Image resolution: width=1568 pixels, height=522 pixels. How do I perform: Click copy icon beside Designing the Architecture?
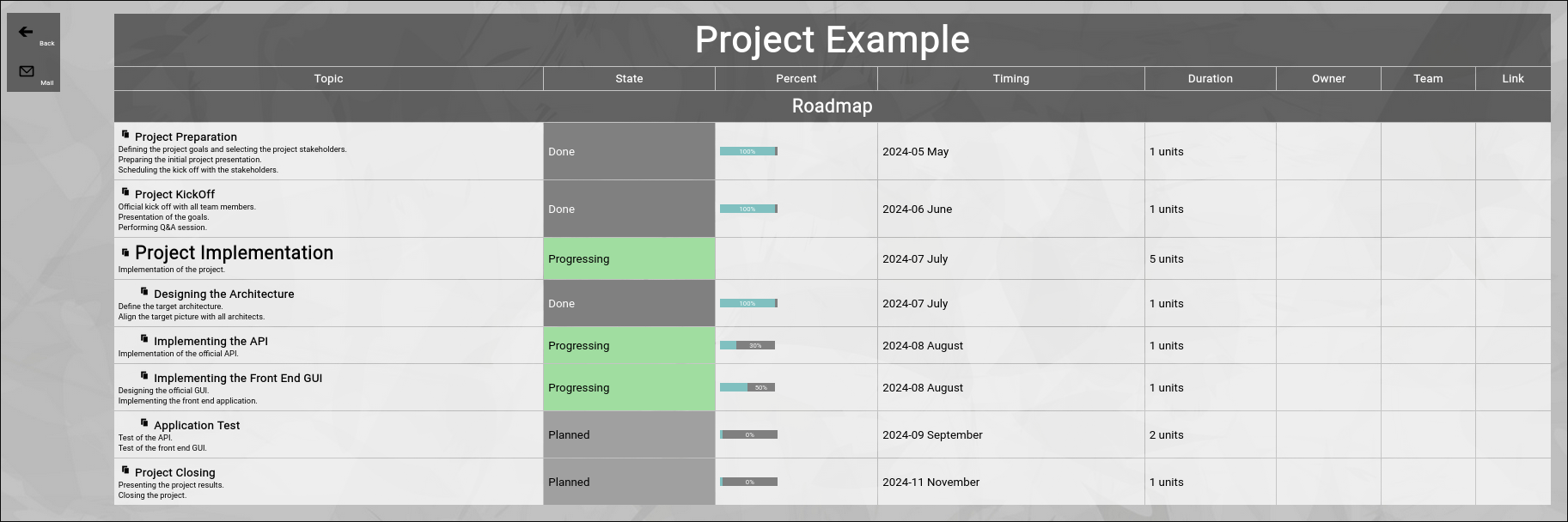click(144, 292)
